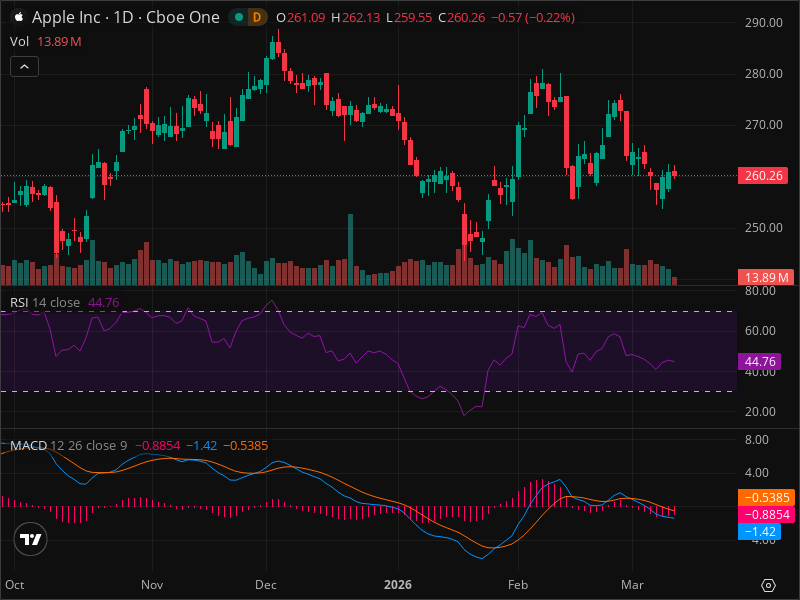The width and height of the screenshot is (800, 600).
Task: Click the Apple logo icon beside the symbol name
Action: [x=19, y=17]
